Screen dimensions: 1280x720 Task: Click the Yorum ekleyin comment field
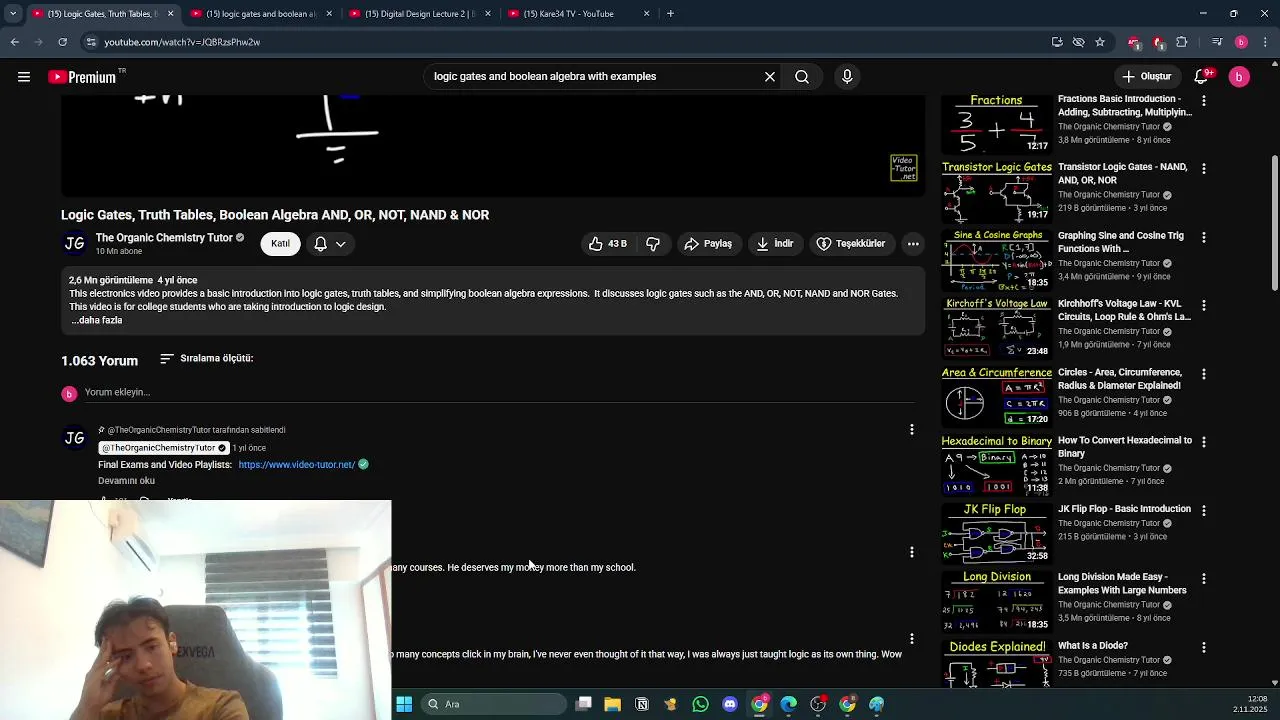click(x=500, y=393)
